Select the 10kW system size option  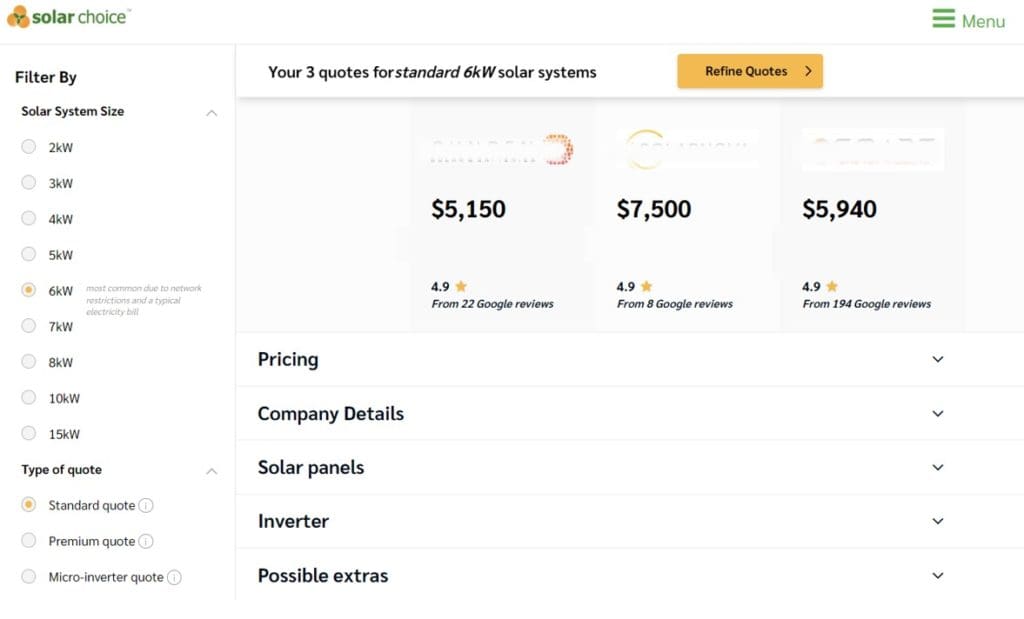(29, 398)
